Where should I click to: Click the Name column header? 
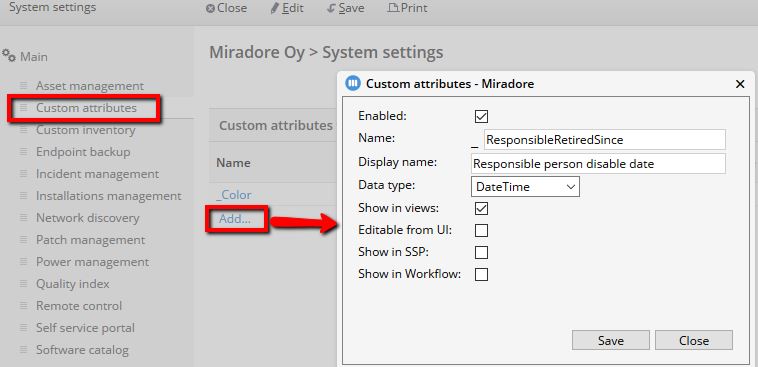233,163
